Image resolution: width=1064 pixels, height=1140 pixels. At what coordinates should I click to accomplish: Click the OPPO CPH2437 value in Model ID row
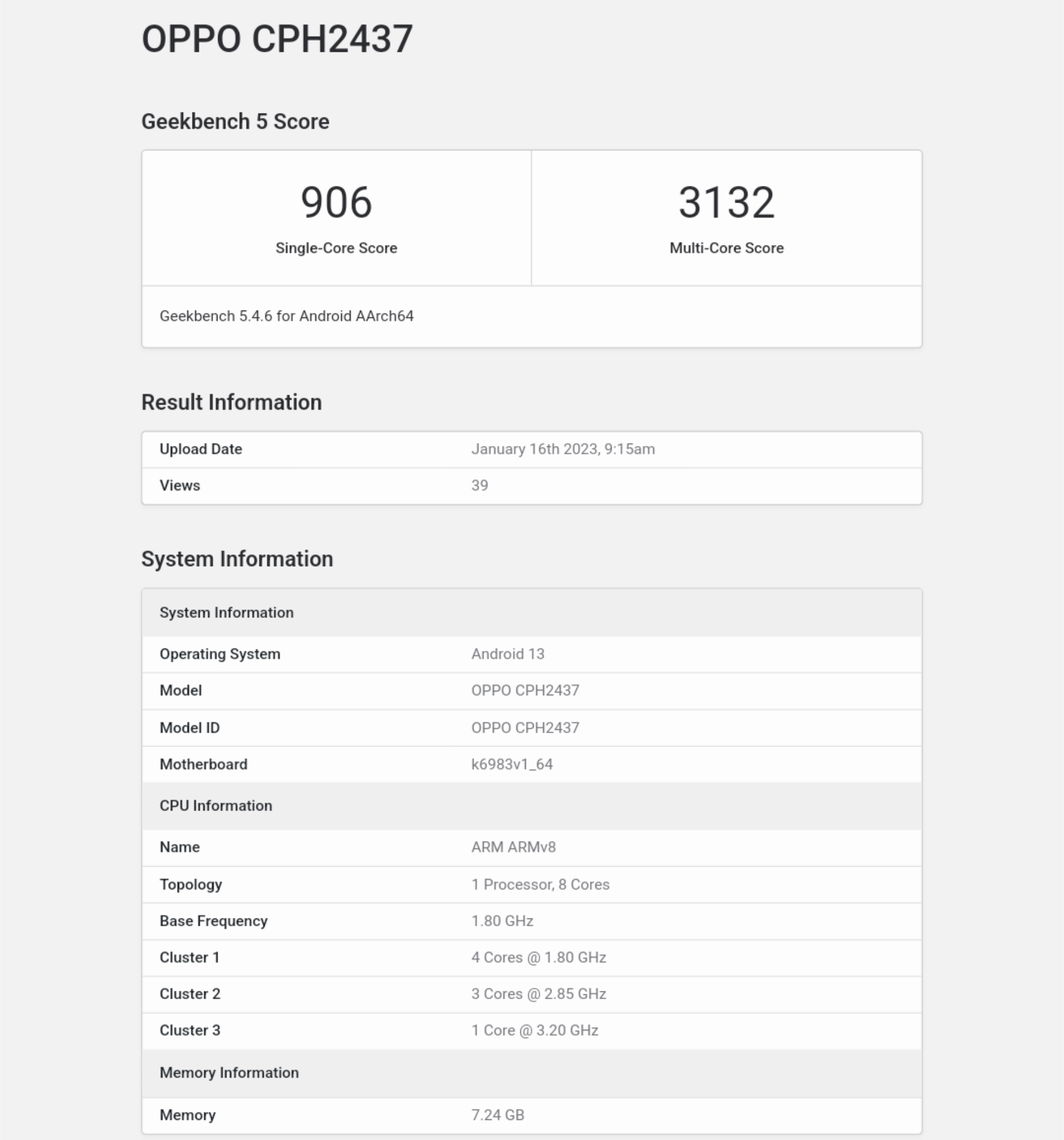[x=526, y=728]
